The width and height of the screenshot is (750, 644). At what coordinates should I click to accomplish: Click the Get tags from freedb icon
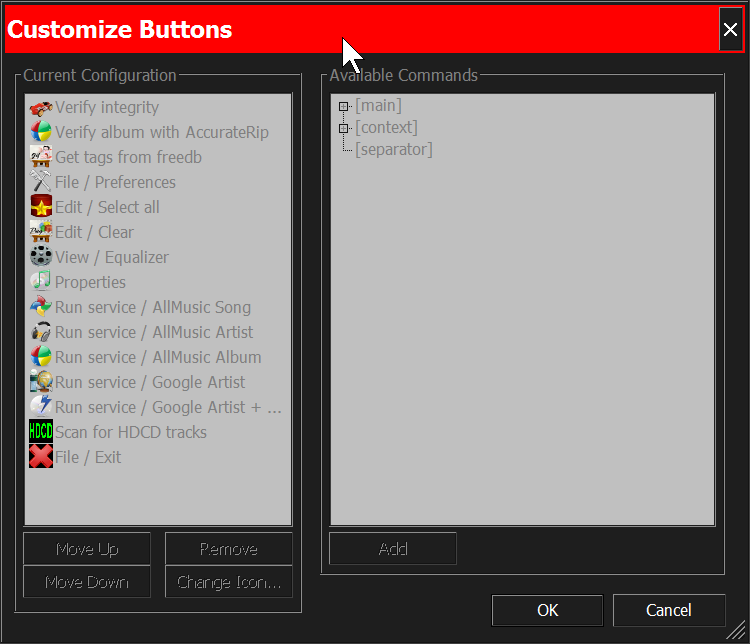(x=41, y=157)
